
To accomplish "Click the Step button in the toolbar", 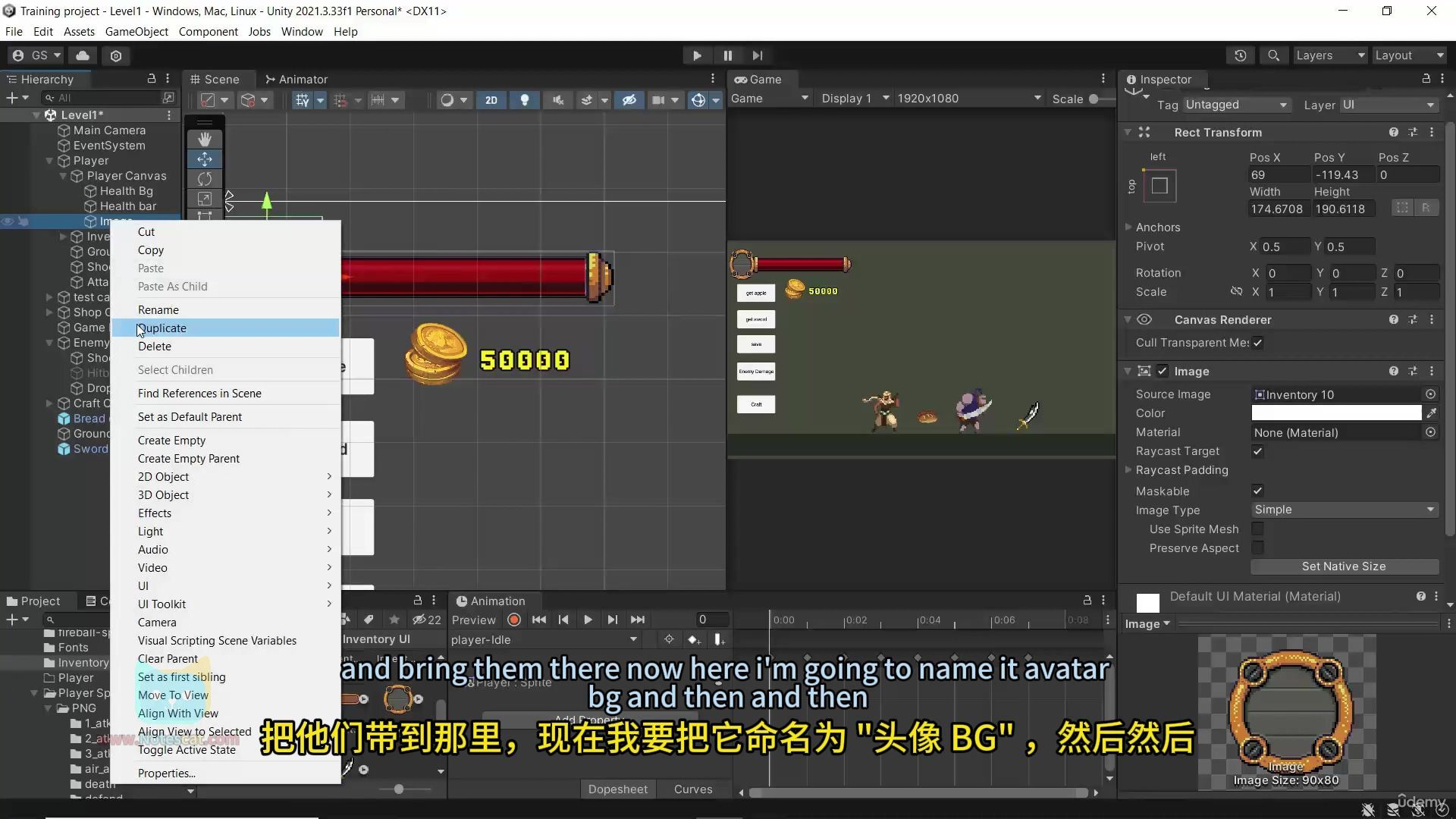I will coord(757,55).
